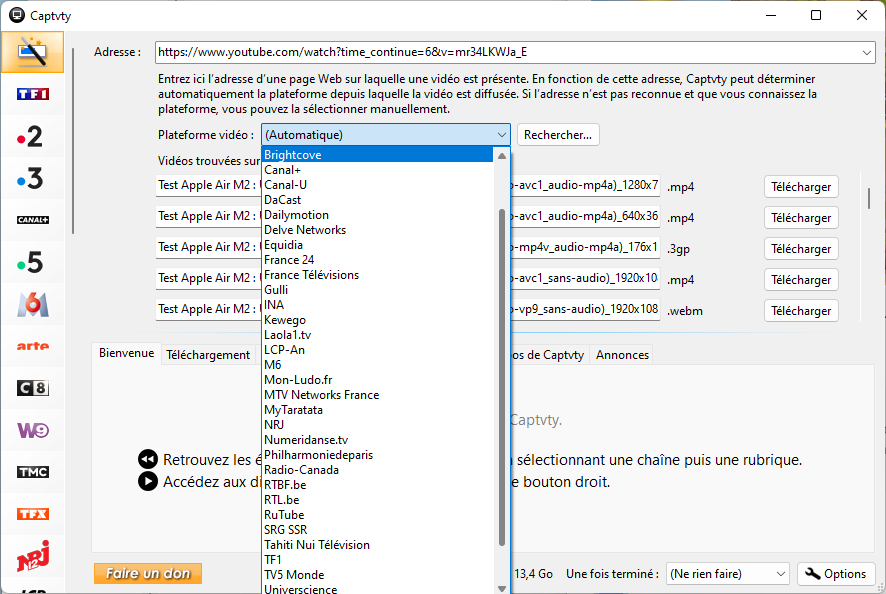Screen dimensions: 886x594
Task: Choose INA platform entry
Action: [377, 305]
